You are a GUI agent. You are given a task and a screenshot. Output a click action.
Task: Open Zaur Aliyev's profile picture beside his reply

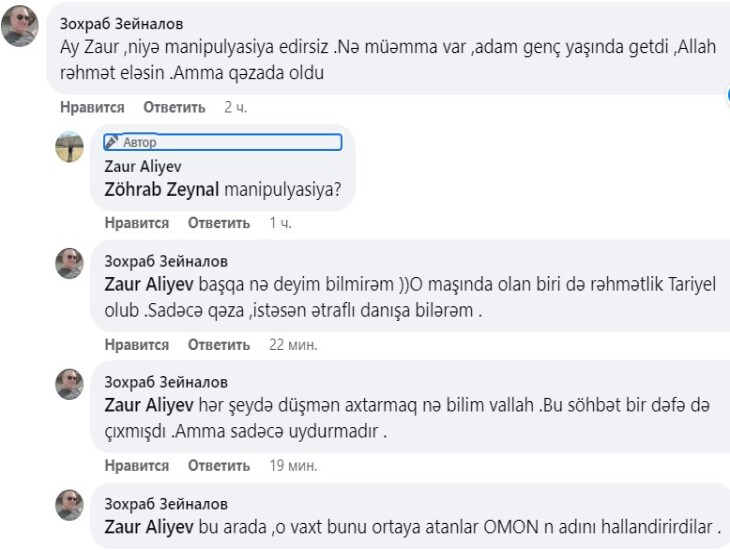(69, 147)
